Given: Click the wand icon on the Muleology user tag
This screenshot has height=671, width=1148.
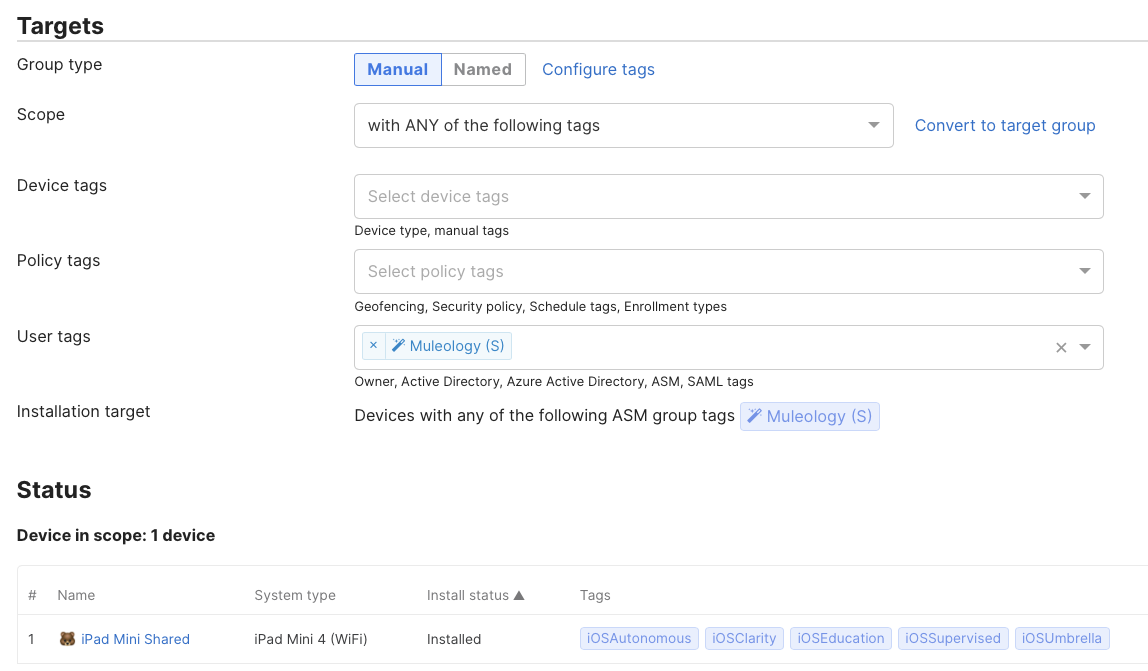Looking at the screenshot, I should point(398,345).
